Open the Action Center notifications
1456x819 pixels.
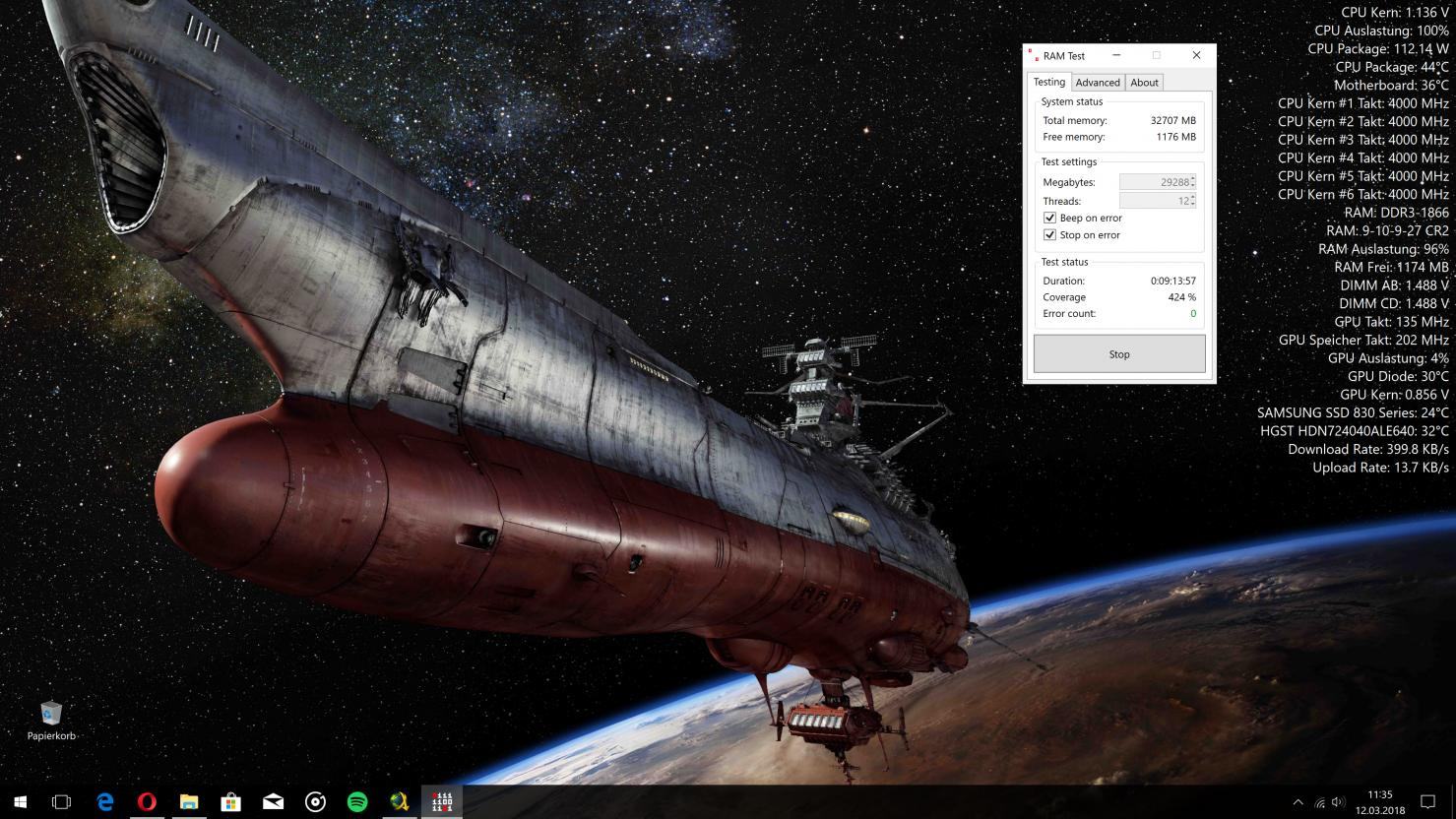(1427, 801)
